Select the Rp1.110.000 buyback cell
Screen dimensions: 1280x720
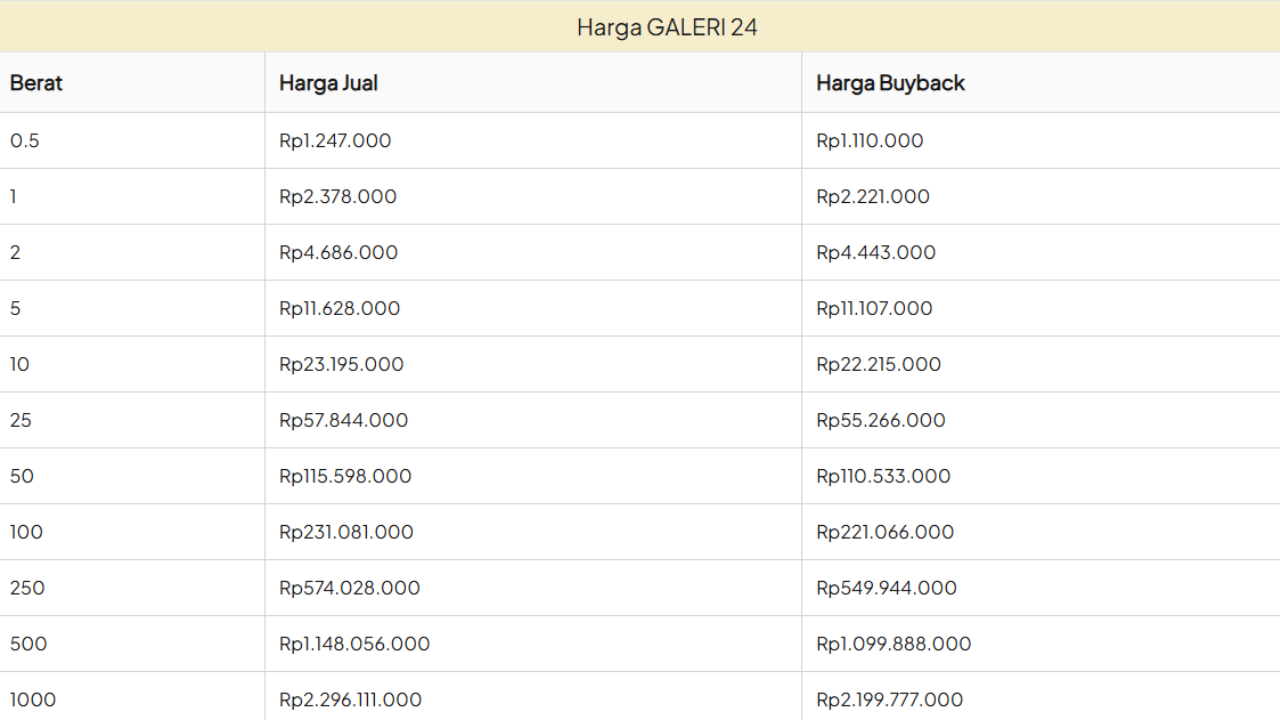tap(869, 141)
